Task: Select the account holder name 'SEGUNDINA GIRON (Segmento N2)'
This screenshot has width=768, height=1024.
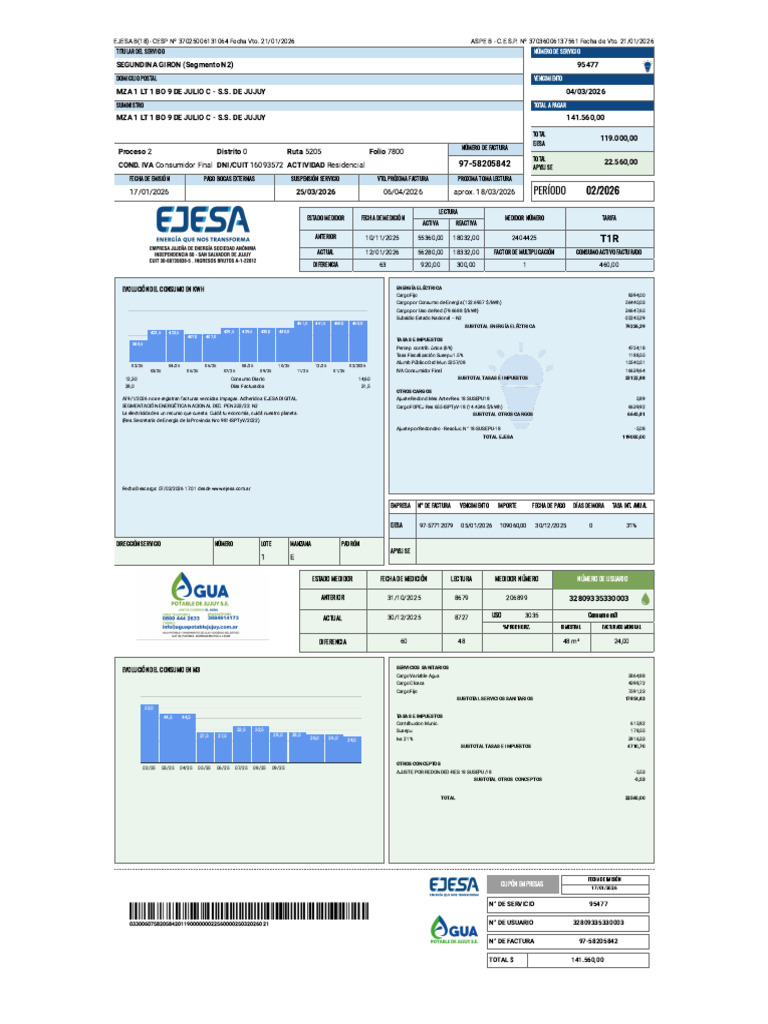Action: (x=174, y=65)
